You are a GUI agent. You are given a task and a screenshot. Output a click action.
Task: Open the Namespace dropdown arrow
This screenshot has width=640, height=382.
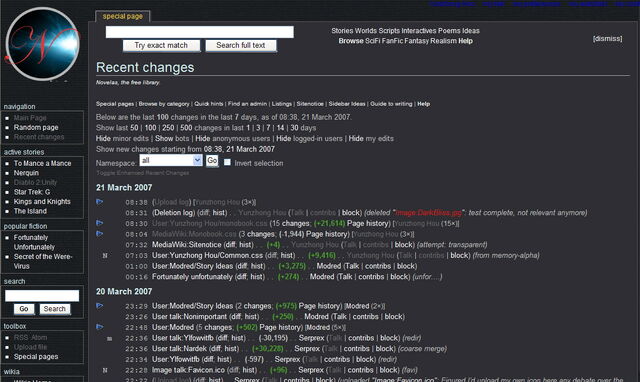(x=198, y=160)
